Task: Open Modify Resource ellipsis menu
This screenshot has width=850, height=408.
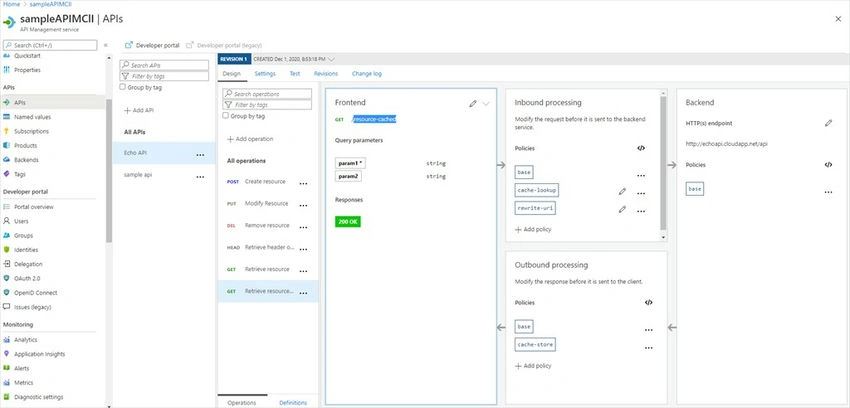Action: [x=304, y=205]
